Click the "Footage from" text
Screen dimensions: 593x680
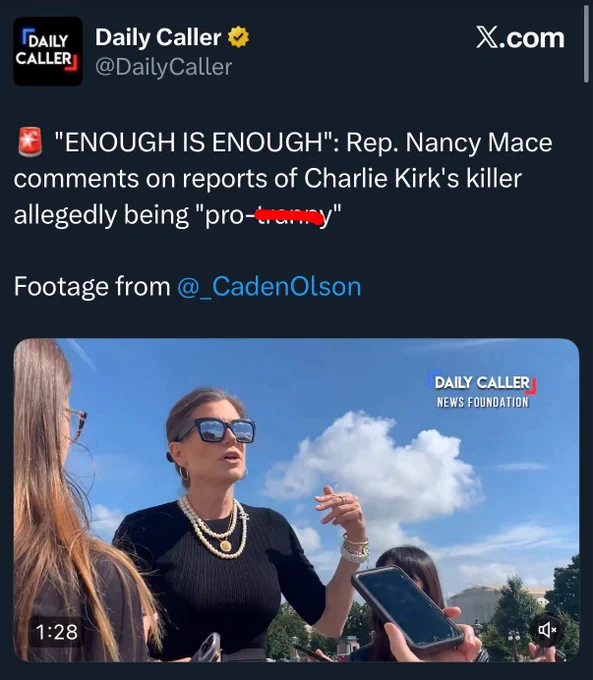92,287
